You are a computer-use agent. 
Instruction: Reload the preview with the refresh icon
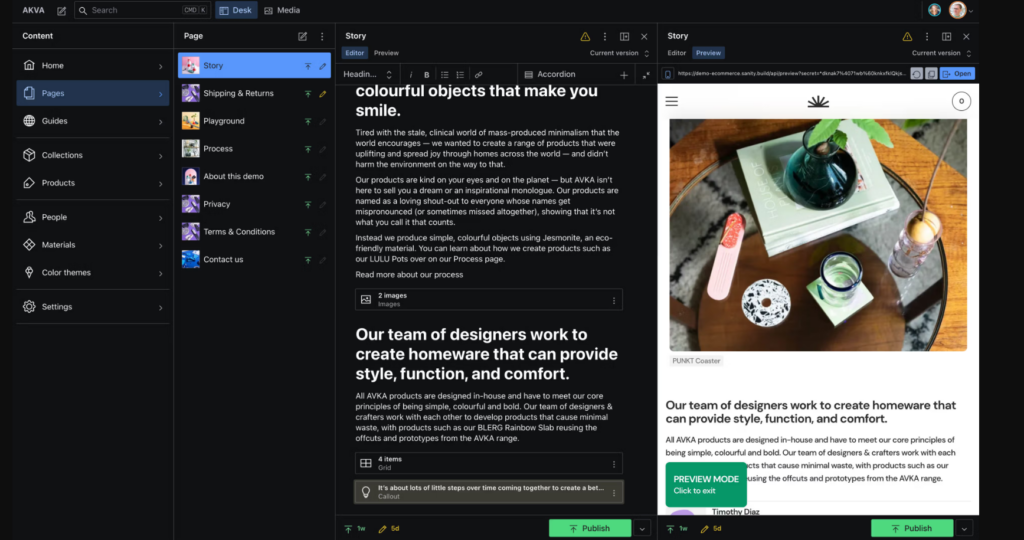click(916, 74)
